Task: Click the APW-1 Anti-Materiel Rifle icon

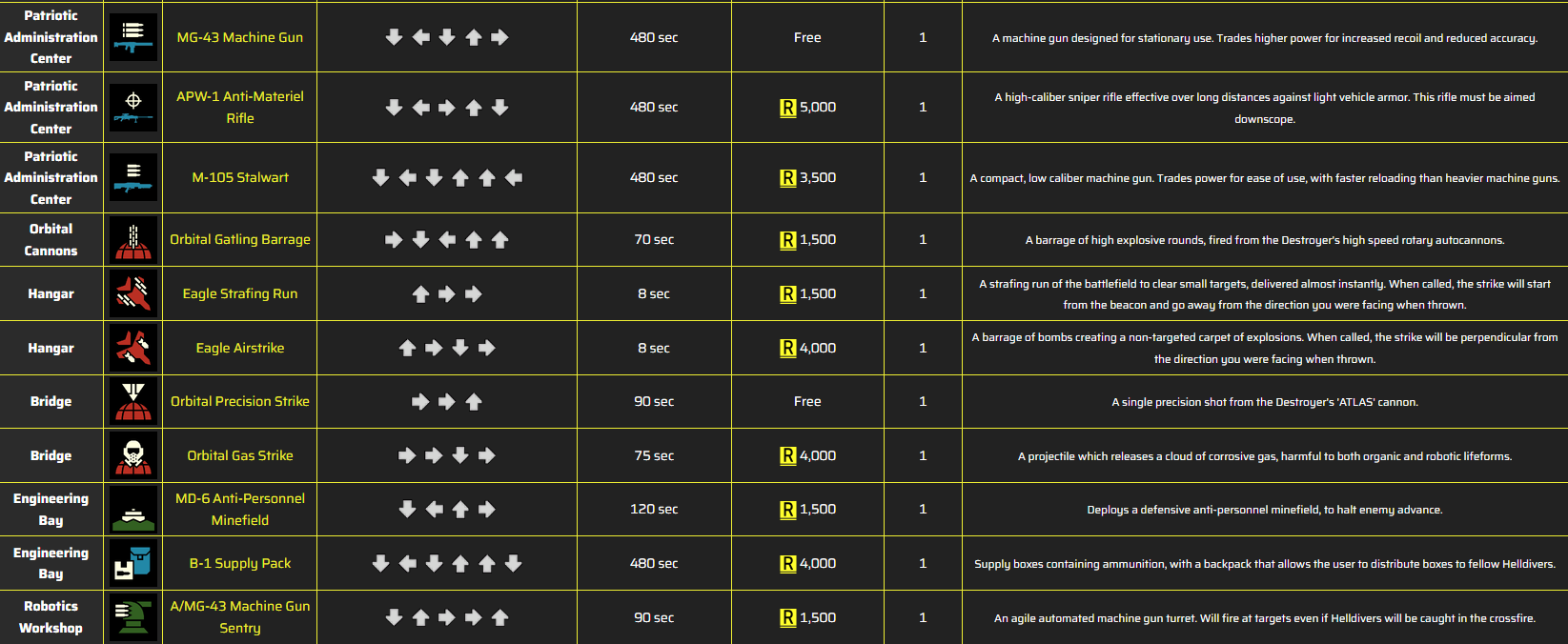Action: pos(133,107)
